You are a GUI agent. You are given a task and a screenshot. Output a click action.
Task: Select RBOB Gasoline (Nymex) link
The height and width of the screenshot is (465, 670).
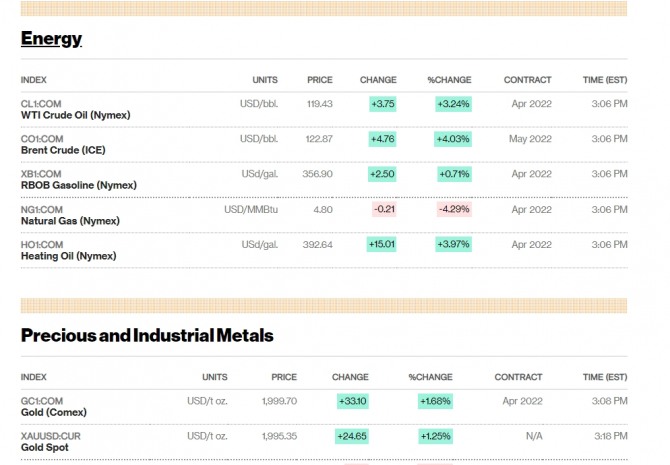click(x=78, y=185)
